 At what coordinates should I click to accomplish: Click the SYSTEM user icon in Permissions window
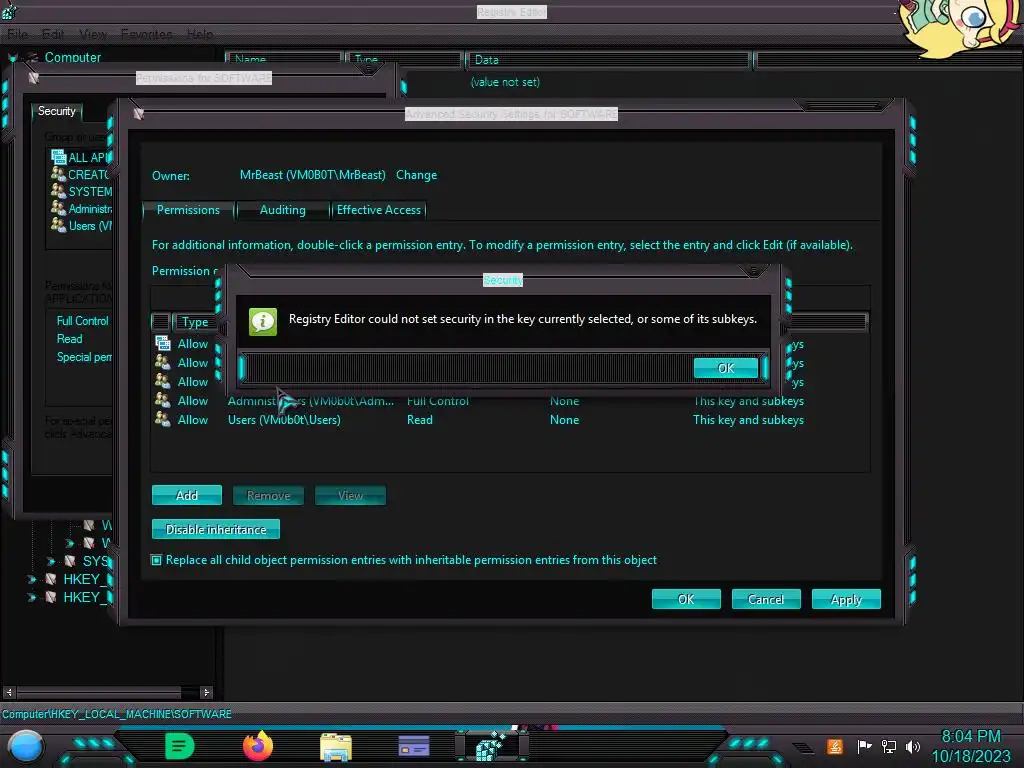(58, 191)
